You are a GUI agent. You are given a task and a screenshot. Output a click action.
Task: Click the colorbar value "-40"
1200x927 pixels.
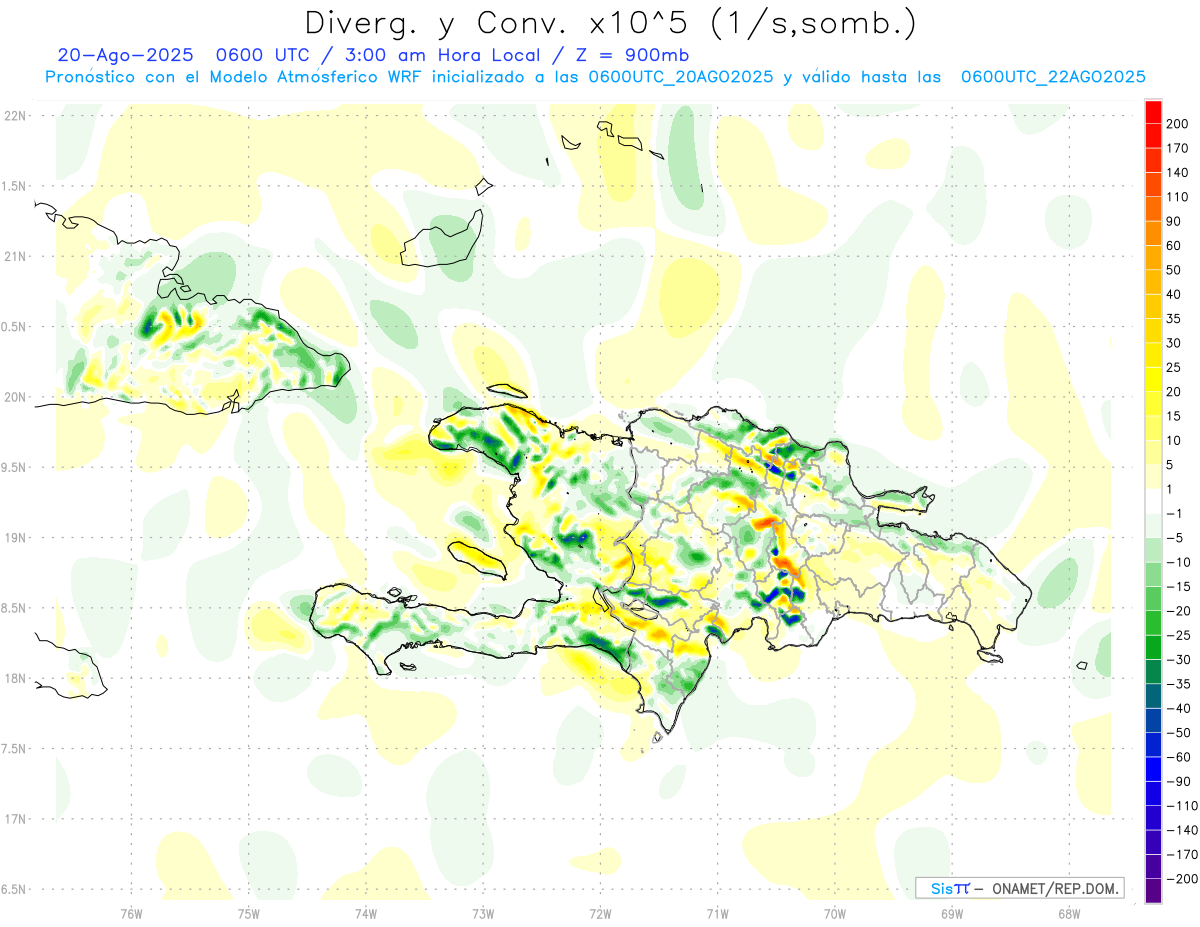click(x=1178, y=709)
